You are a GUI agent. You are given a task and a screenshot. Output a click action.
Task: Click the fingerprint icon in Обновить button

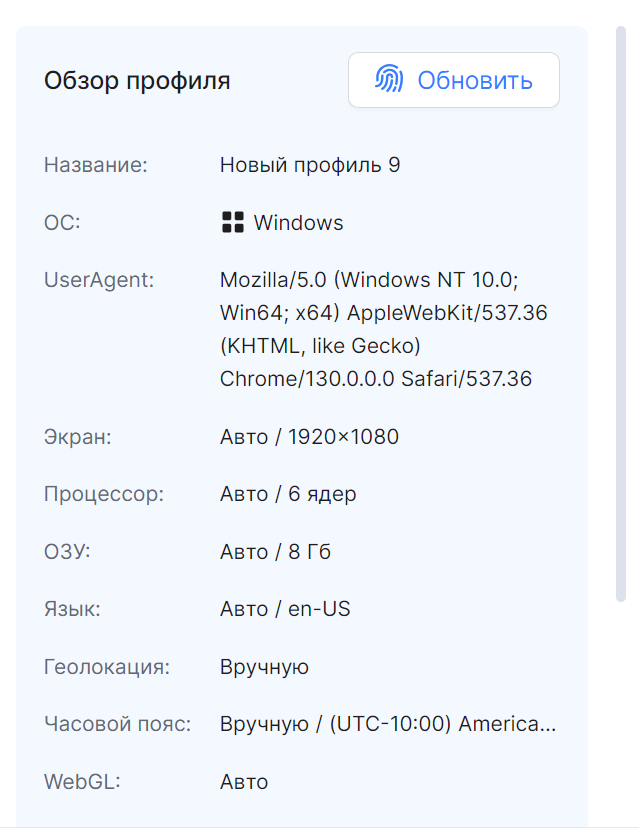[x=389, y=79]
